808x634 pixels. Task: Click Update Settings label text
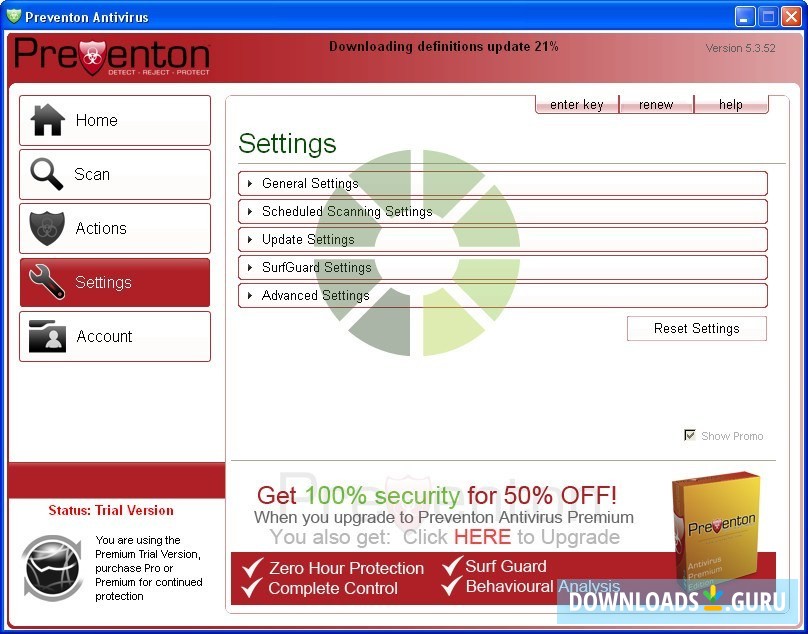pos(308,239)
